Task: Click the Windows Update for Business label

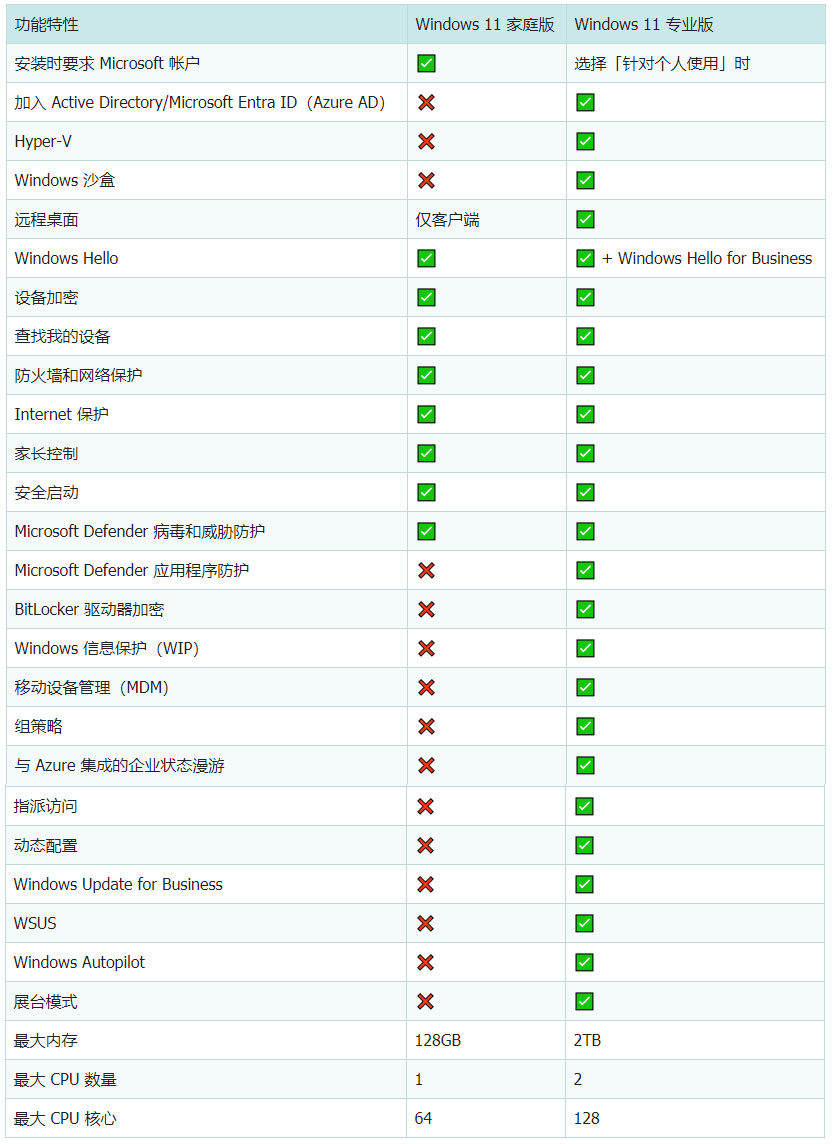Action: click(x=118, y=884)
